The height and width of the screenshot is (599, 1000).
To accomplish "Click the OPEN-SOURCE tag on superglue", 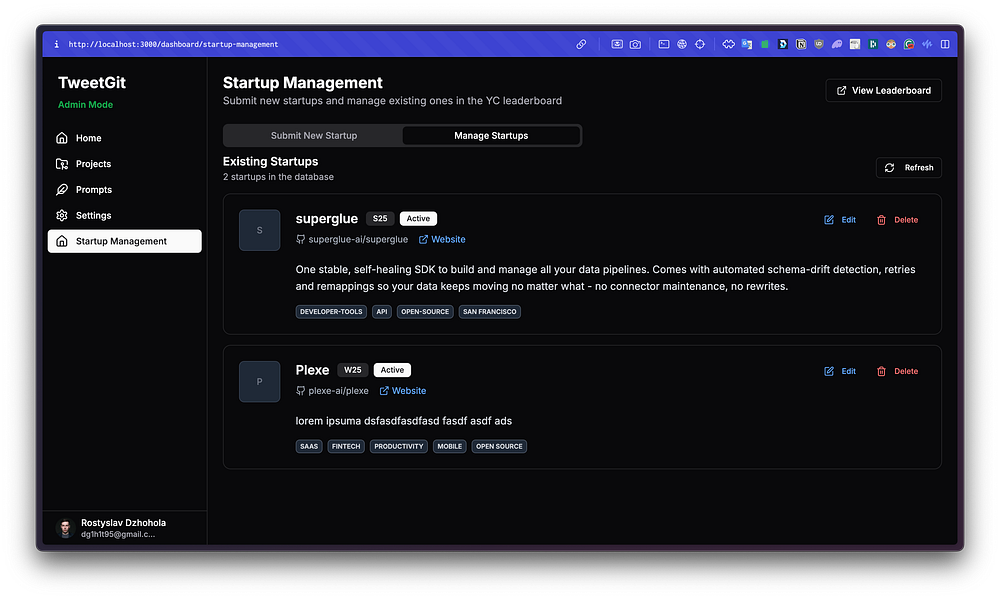I will point(425,311).
